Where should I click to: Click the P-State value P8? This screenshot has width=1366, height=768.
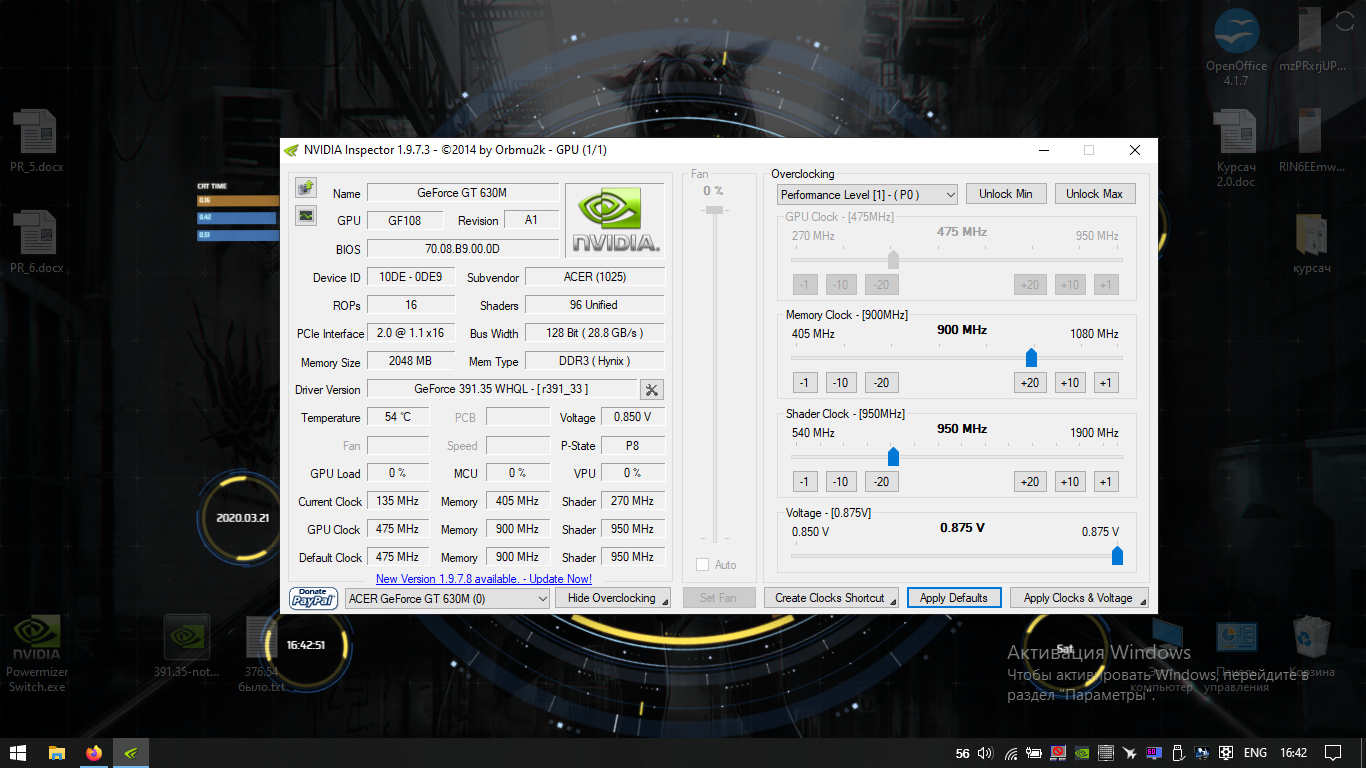[x=632, y=445]
